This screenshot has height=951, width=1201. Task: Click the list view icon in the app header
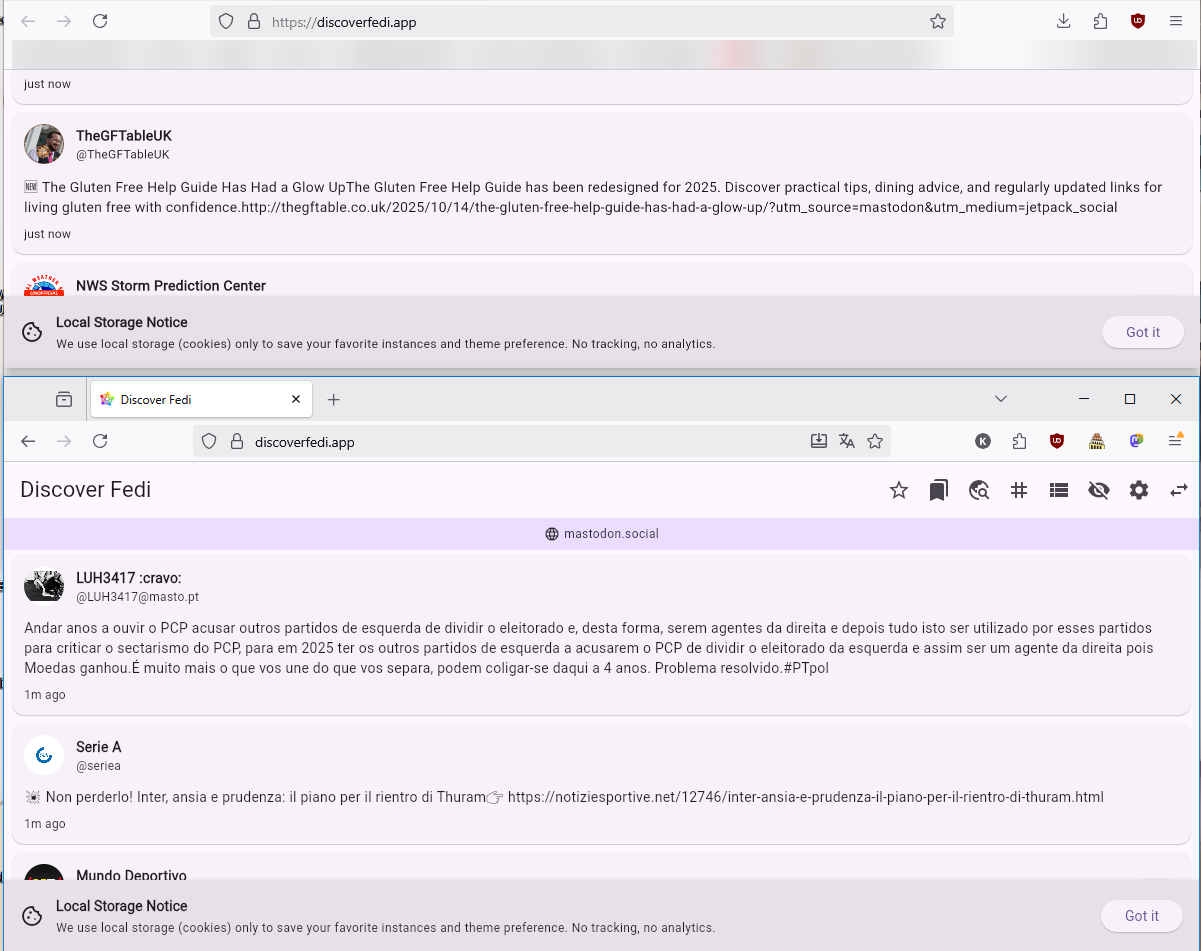click(1059, 490)
